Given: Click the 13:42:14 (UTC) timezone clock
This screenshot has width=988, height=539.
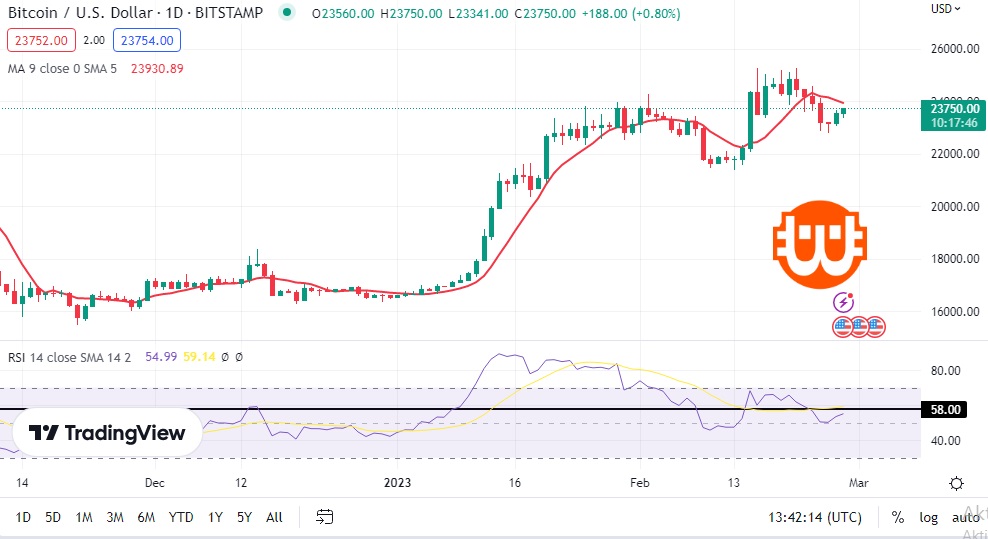Looking at the screenshot, I should 815,518.
